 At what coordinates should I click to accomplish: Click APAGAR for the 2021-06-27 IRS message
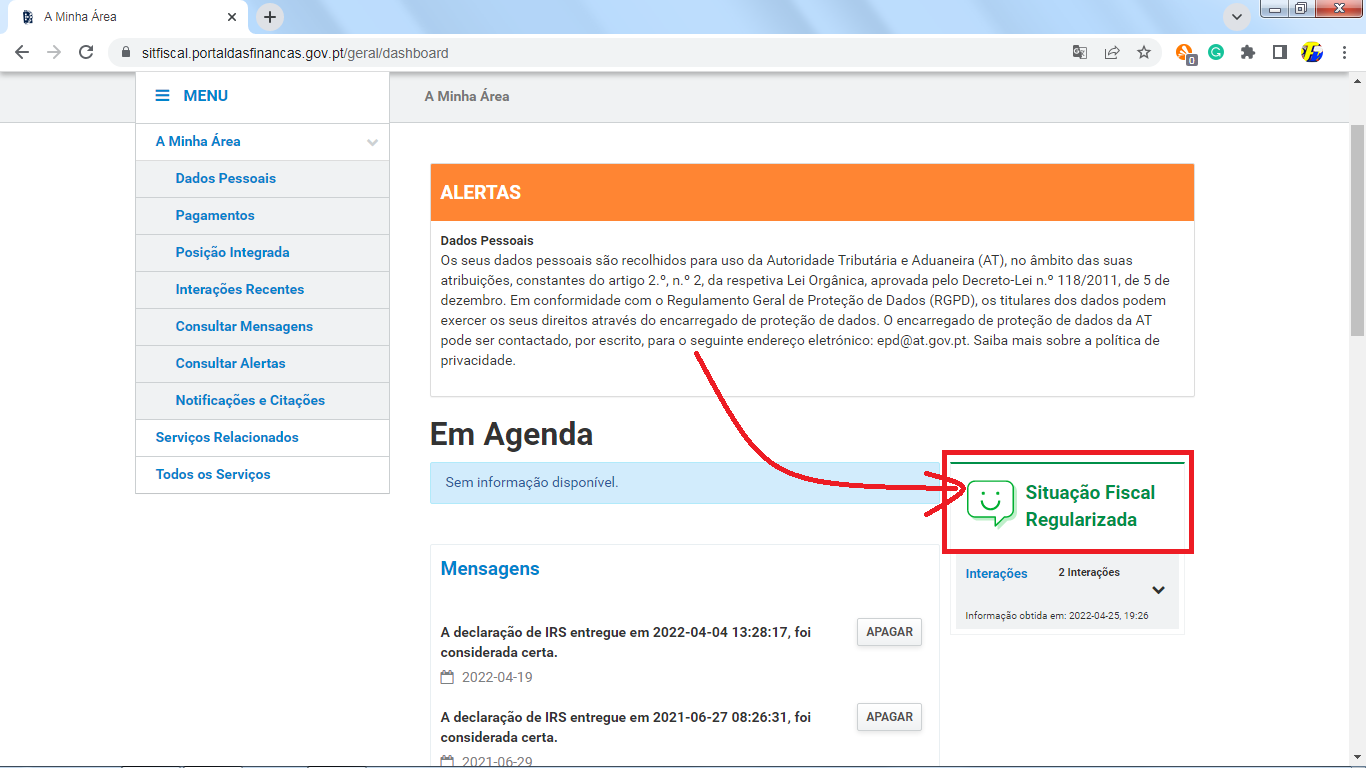click(x=889, y=717)
